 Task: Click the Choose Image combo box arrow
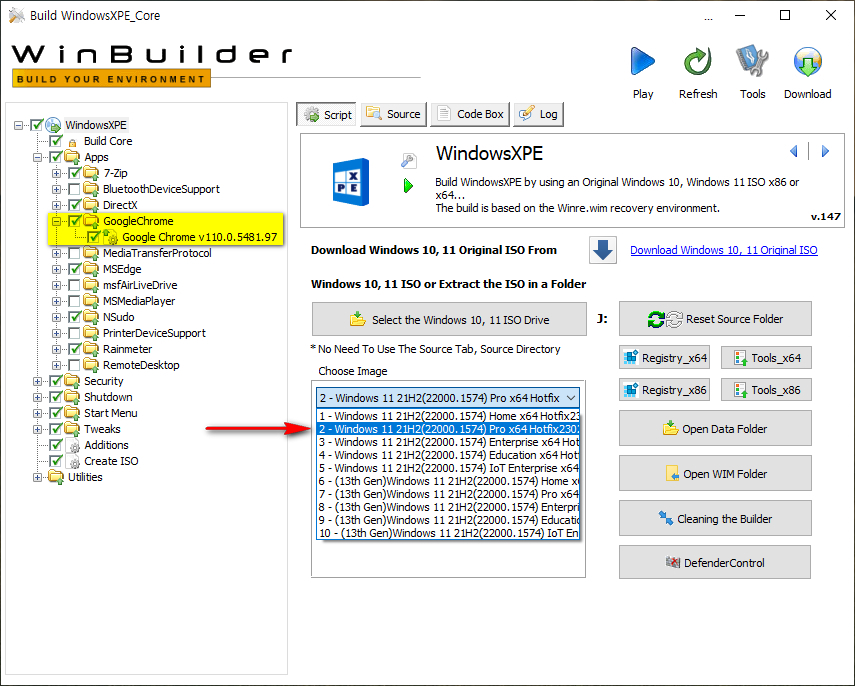pos(571,398)
